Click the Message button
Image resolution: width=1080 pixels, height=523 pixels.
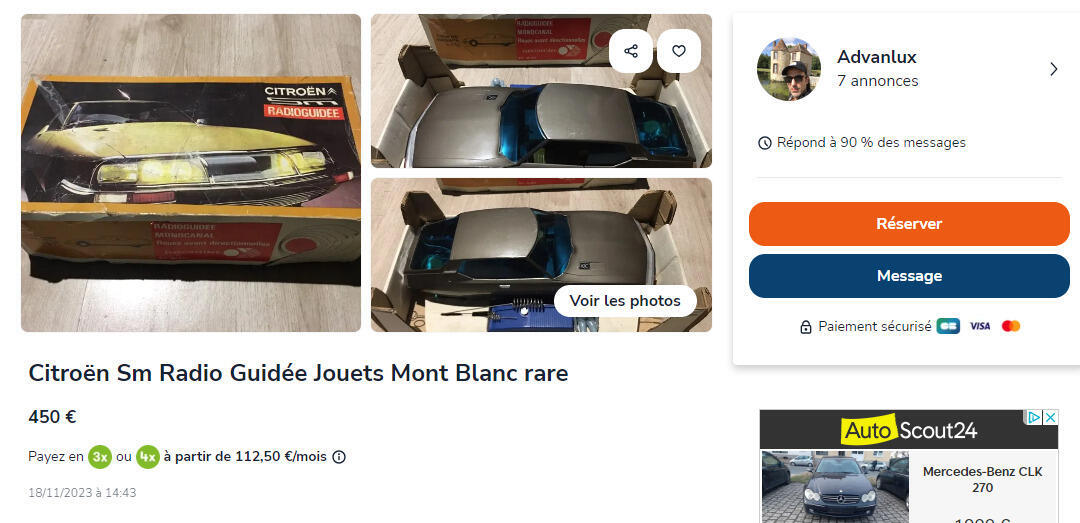(x=909, y=276)
